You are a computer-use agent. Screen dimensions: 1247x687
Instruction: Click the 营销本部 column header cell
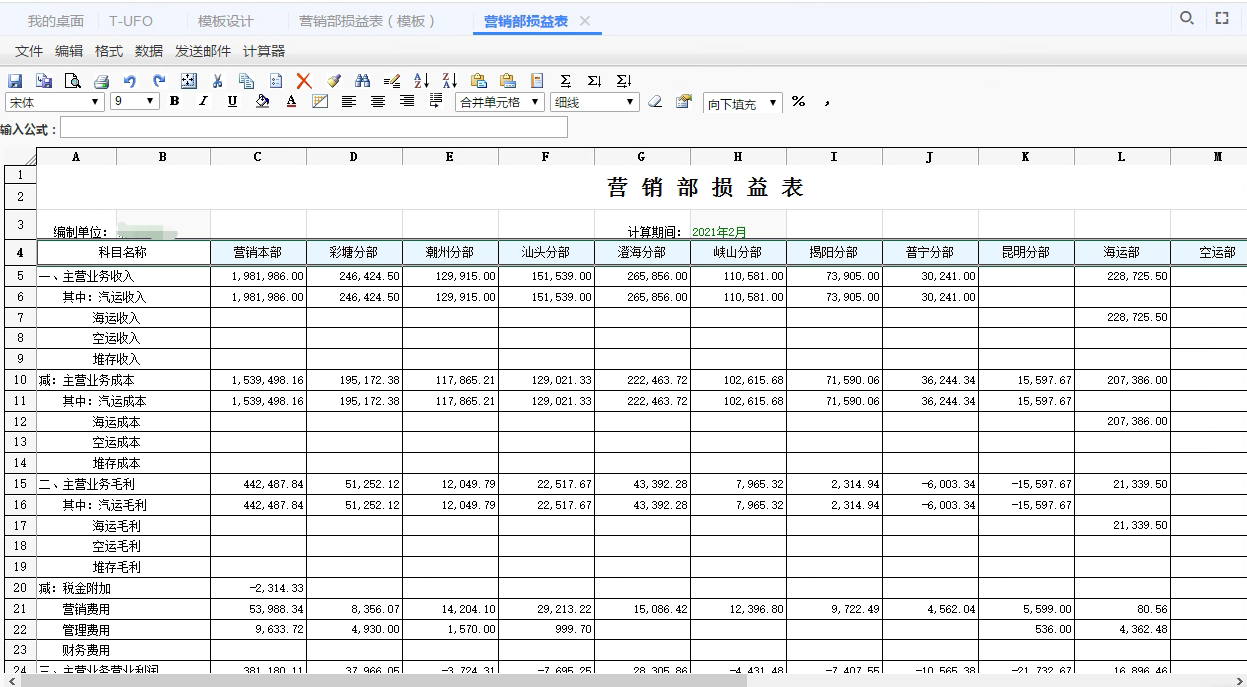(x=258, y=252)
